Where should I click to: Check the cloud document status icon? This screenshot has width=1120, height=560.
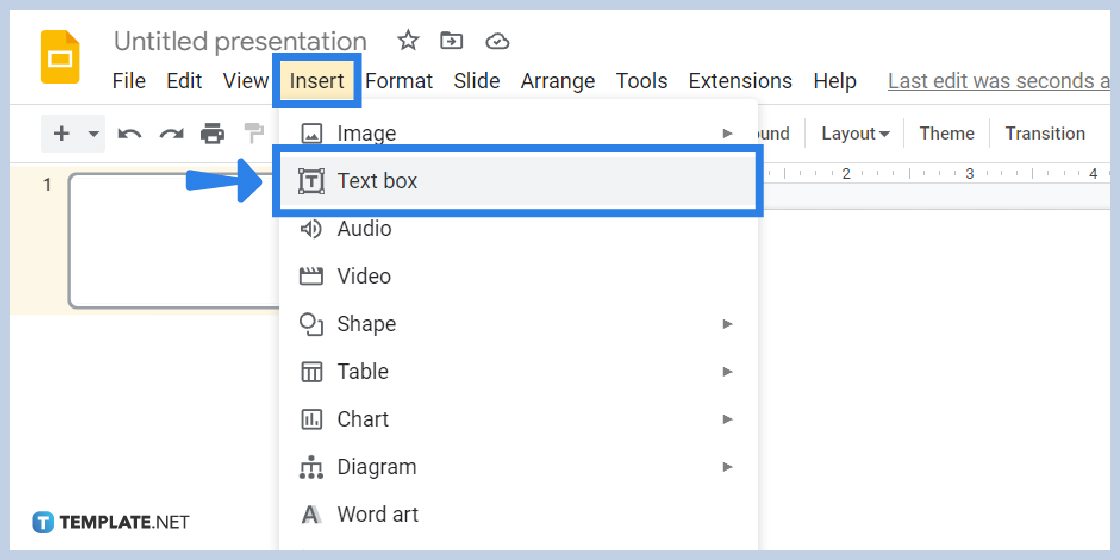(x=497, y=41)
